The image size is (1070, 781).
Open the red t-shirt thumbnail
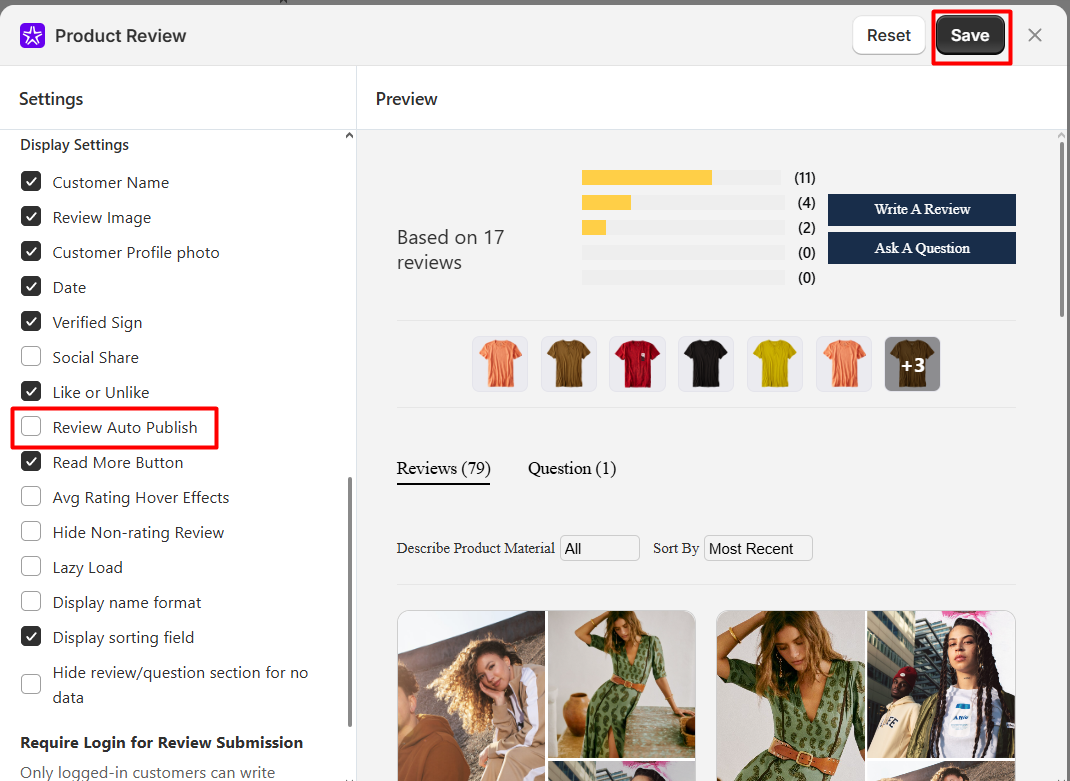637,364
